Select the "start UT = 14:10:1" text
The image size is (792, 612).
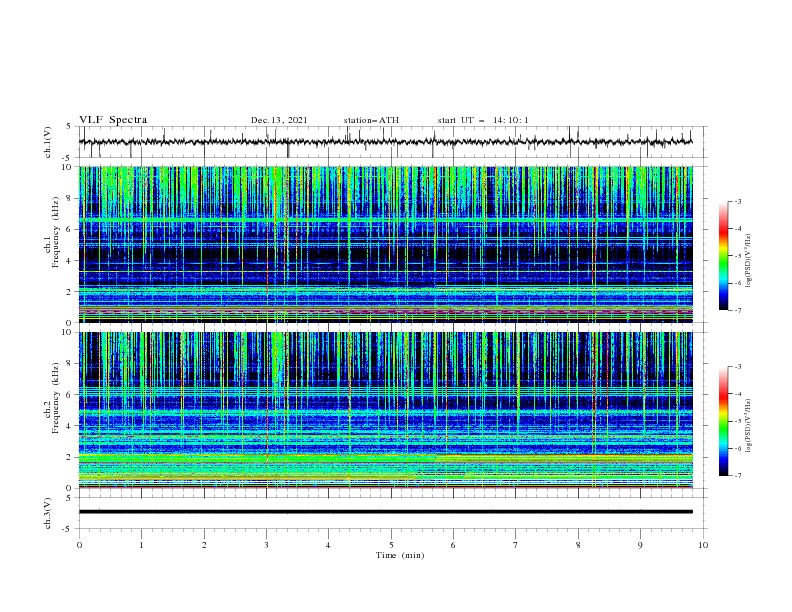point(483,120)
